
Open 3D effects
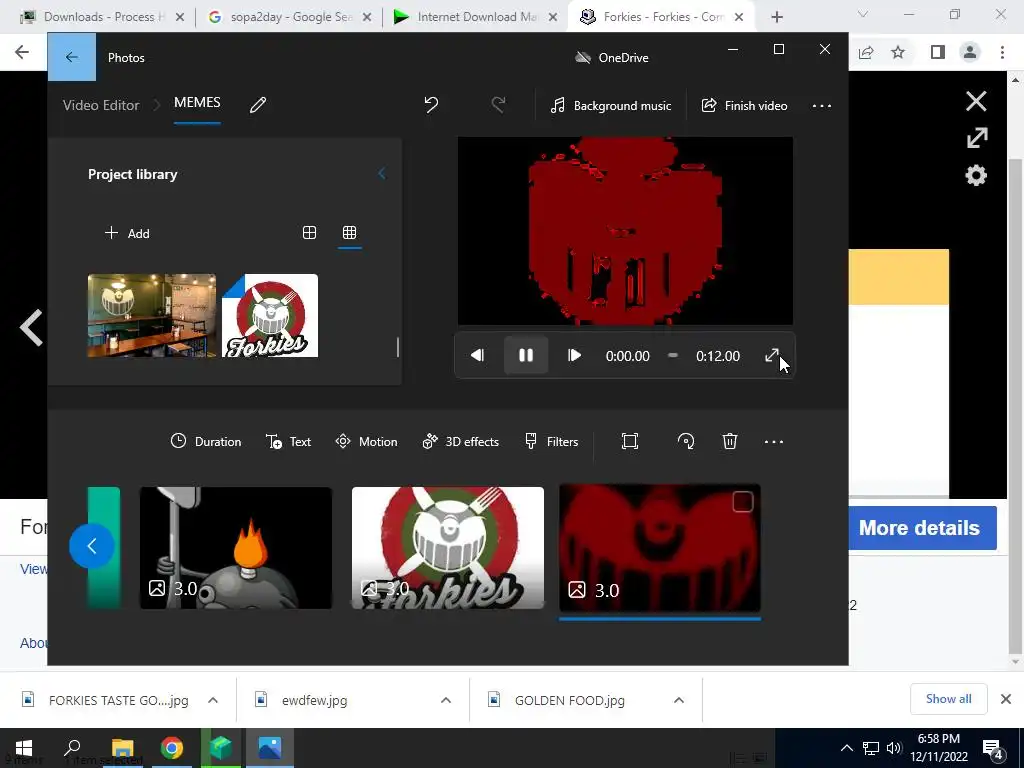coord(460,441)
